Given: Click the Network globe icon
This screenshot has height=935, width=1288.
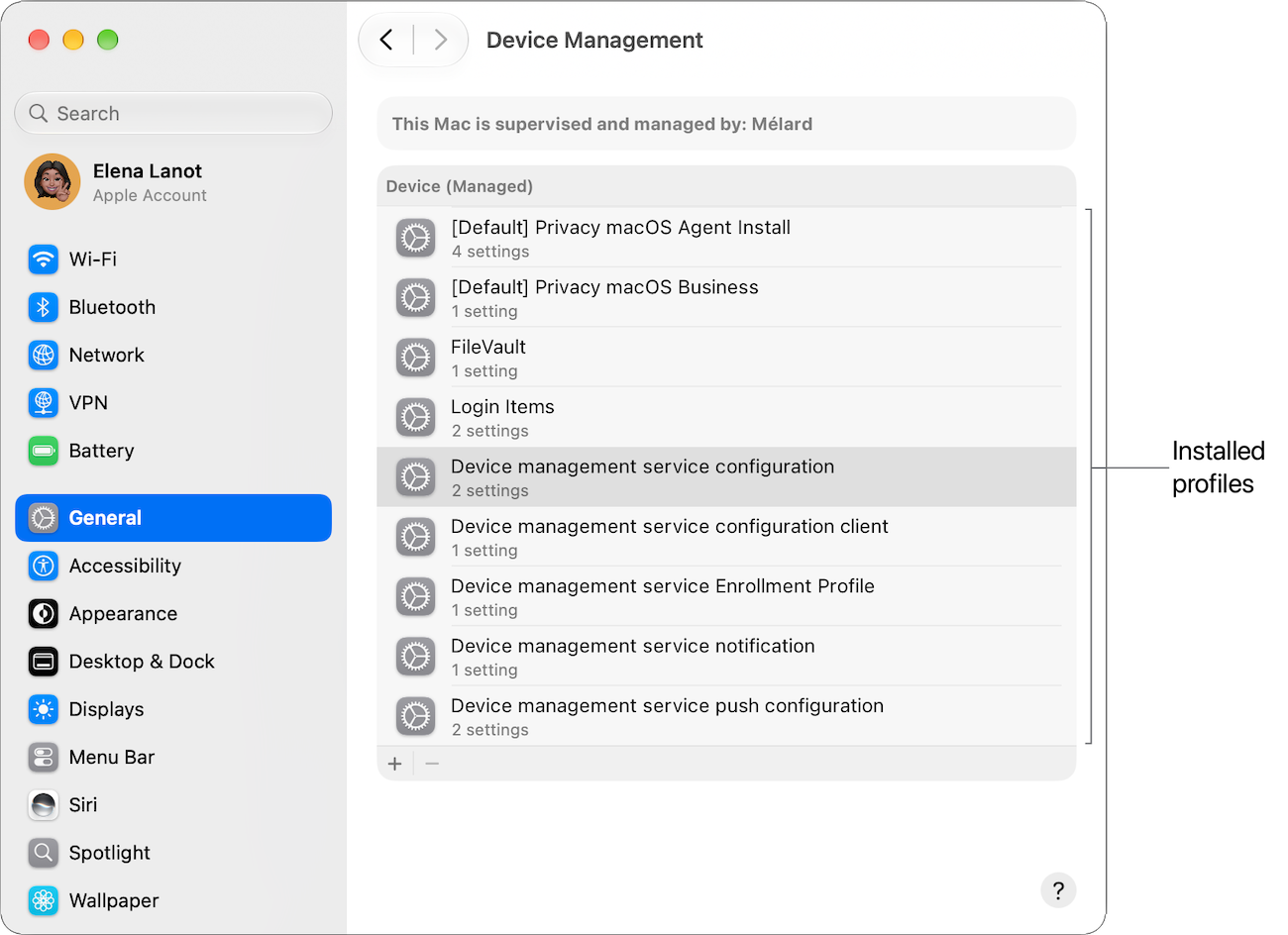Looking at the screenshot, I should click(44, 355).
